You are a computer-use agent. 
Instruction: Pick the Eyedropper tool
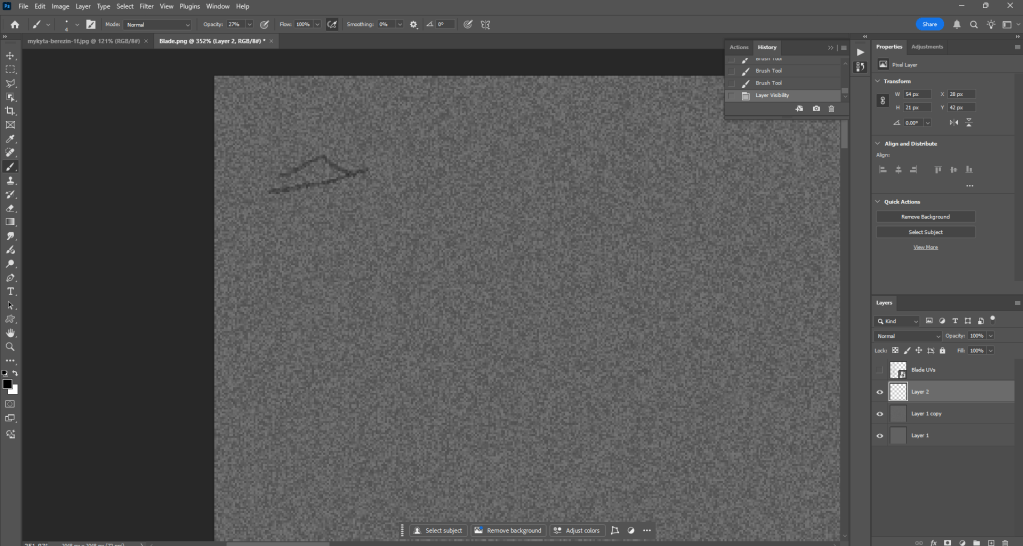tap(11, 139)
